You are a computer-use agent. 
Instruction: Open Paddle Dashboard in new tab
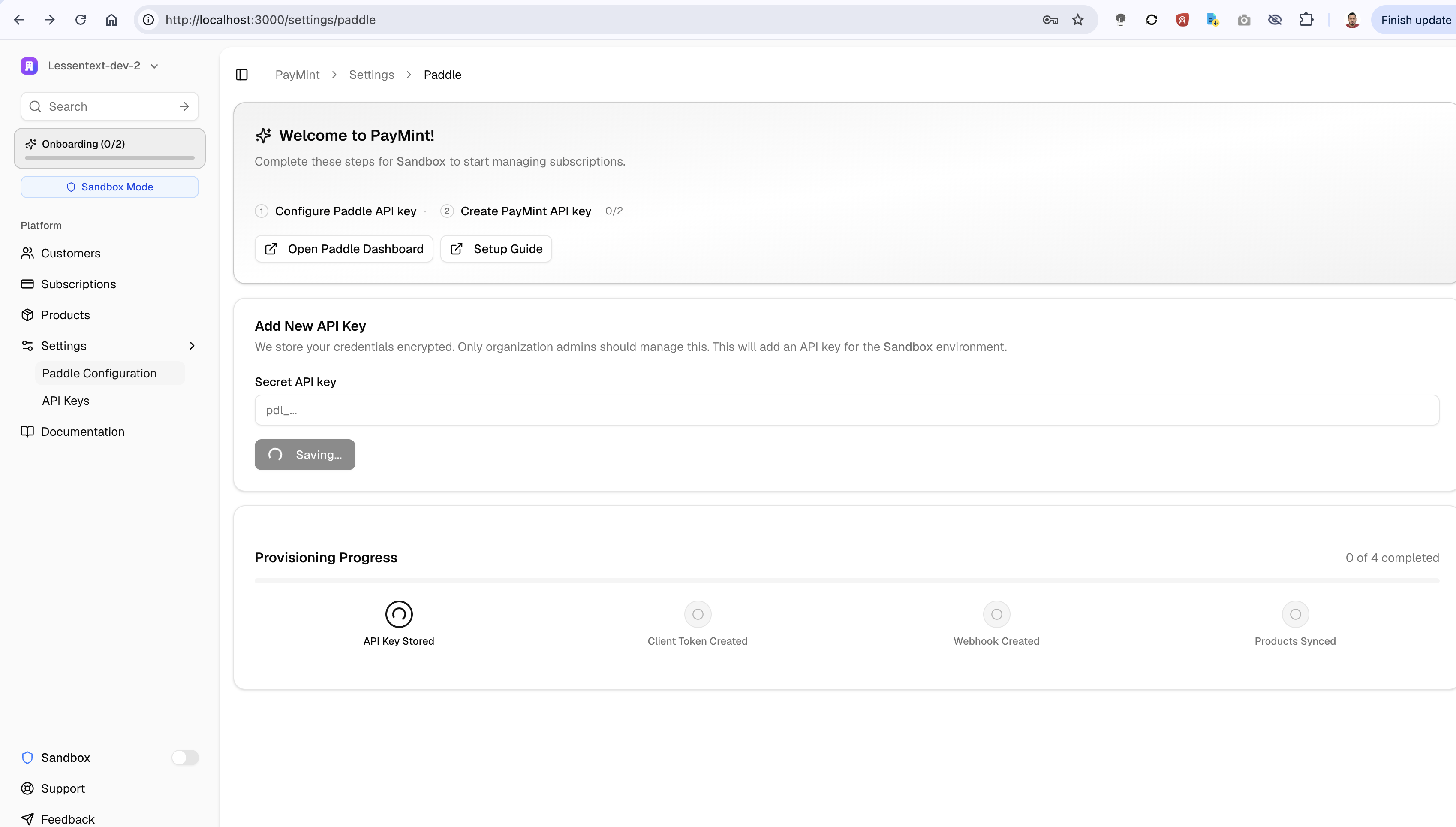click(343, 248)
